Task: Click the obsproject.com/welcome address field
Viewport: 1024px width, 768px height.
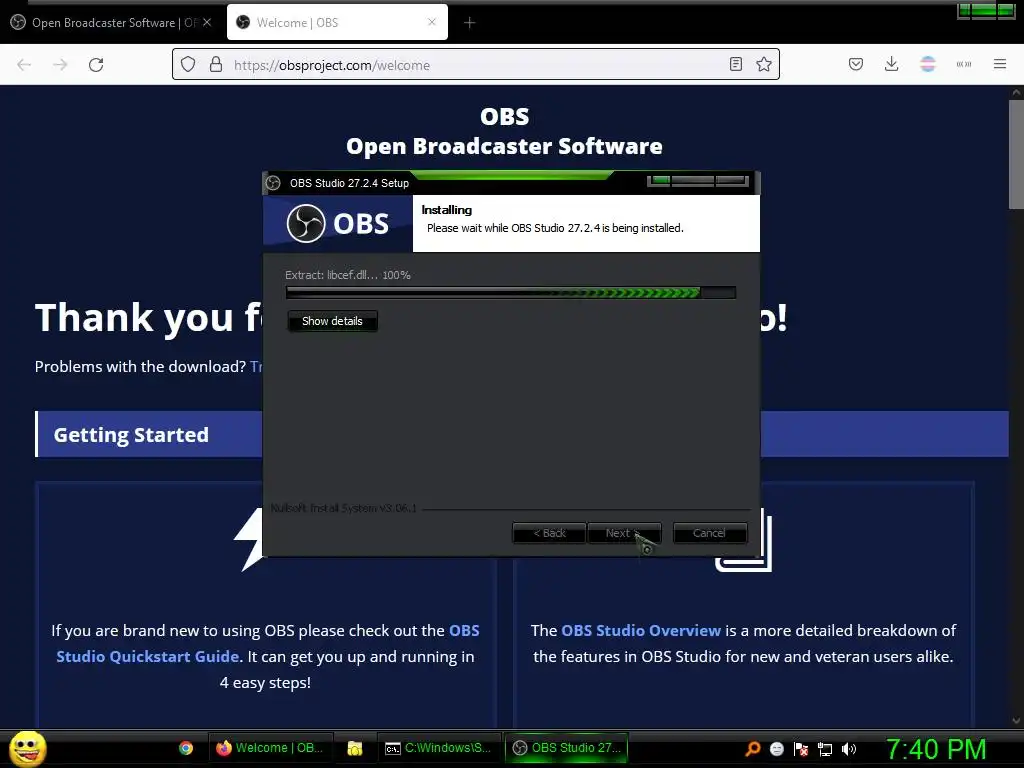Action: [x=475, y=65]
